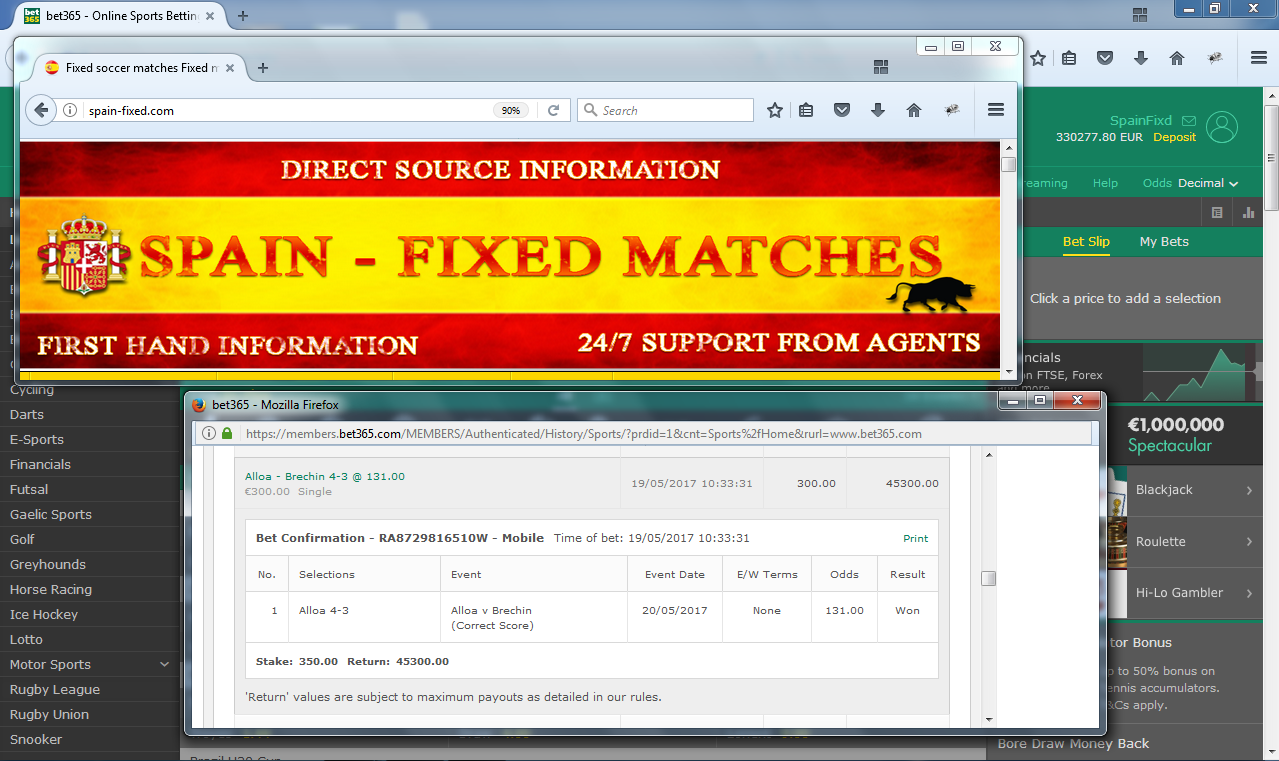The height and width of the screenshot is (761, 1279).
Task: Open bet365 account profile icon
Action: pos(1222,127)
